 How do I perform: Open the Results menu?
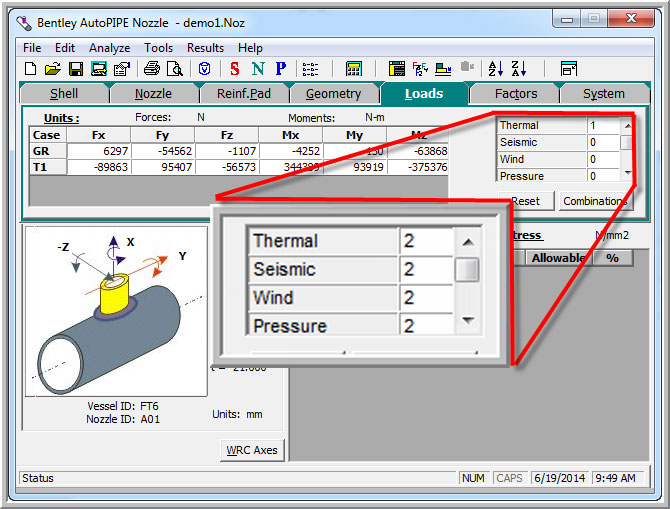[x=206, y=48]
